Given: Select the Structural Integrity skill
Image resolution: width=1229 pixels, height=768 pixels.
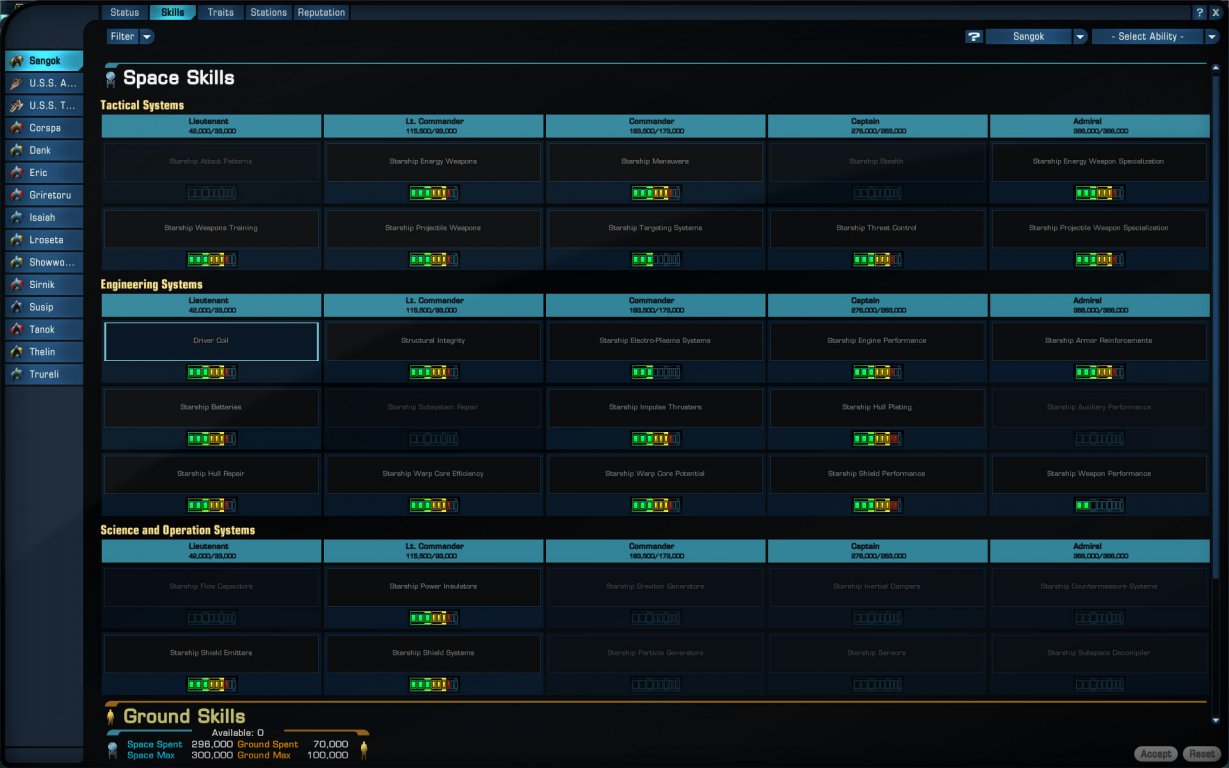Looking at the screenshot, I should point(433,341).
